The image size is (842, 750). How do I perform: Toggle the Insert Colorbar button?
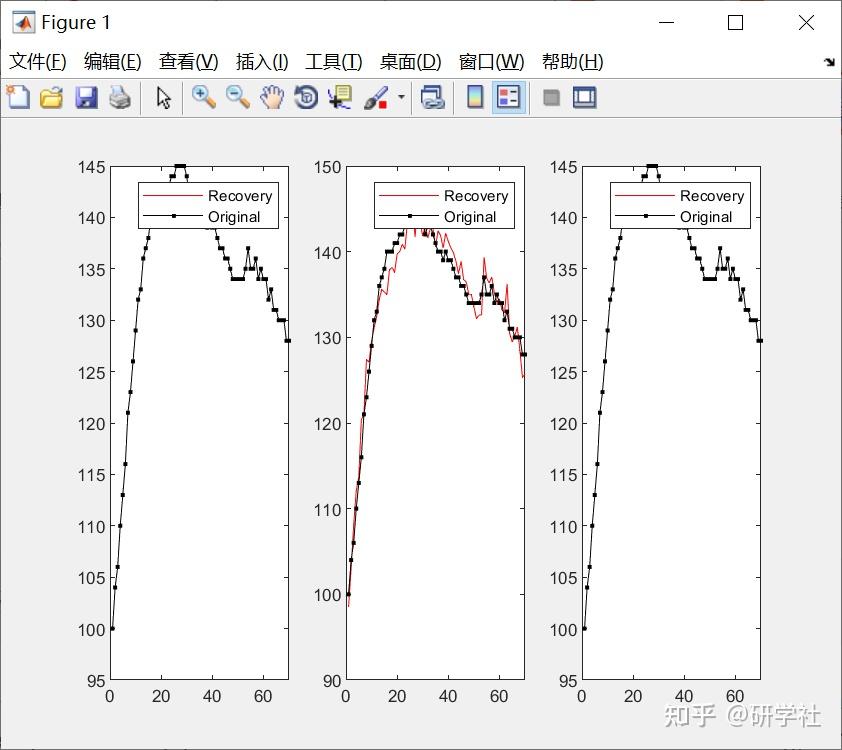(475, 98)
